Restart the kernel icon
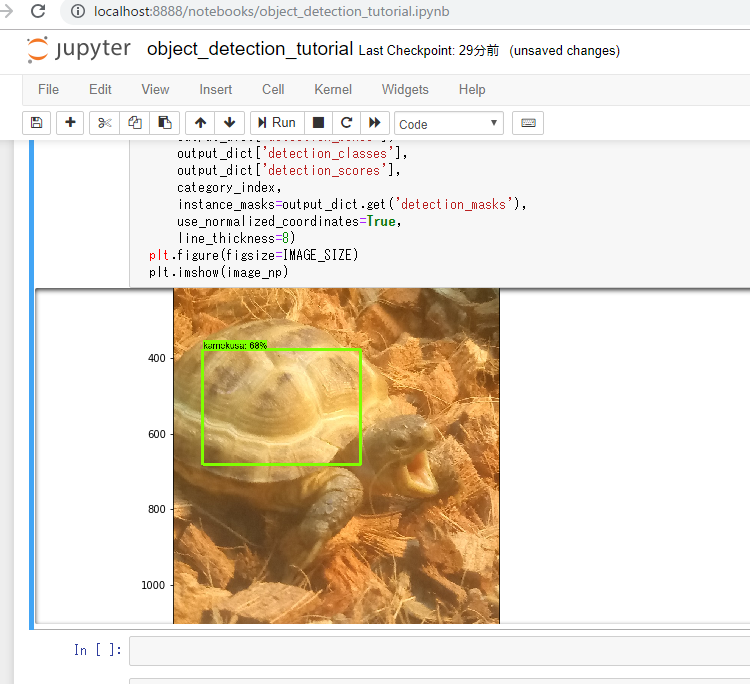The width and height of the screenshot is (750, 684). coord(347,123)
